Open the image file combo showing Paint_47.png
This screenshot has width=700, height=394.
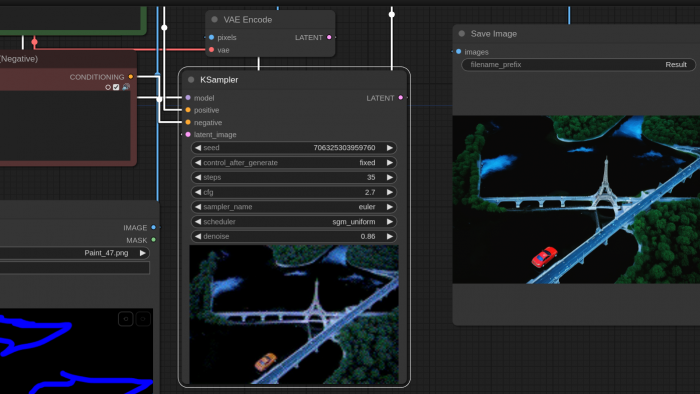(x=74, y=253)
